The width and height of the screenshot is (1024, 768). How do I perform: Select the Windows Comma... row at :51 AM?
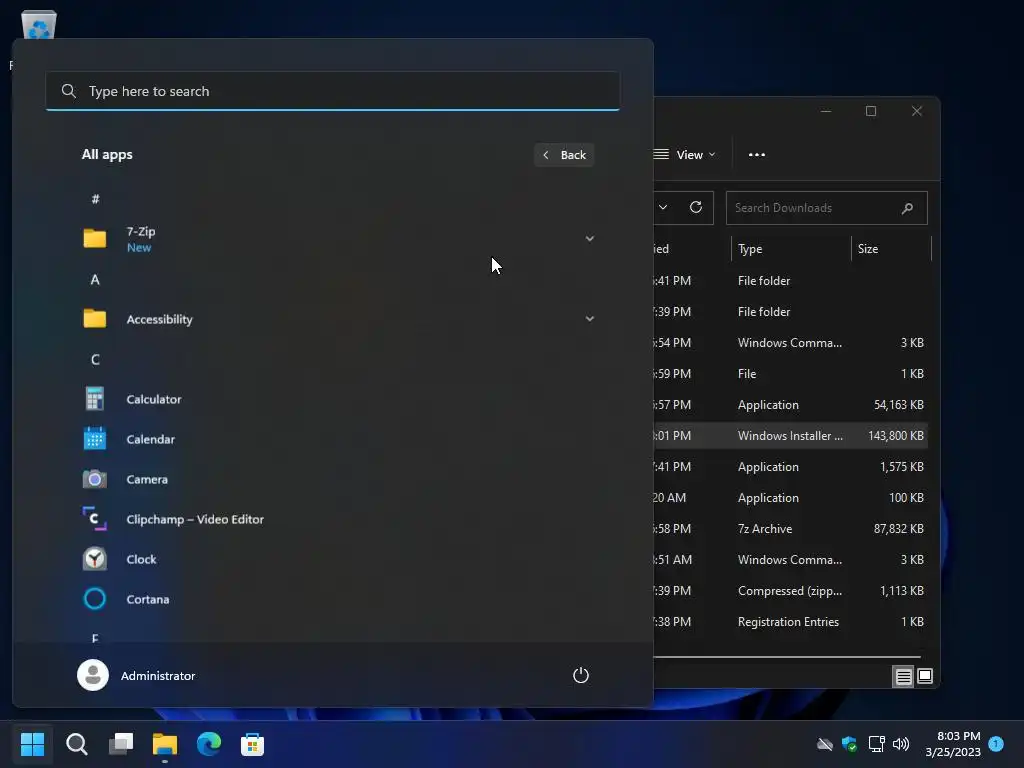click(x=790, y=560)
